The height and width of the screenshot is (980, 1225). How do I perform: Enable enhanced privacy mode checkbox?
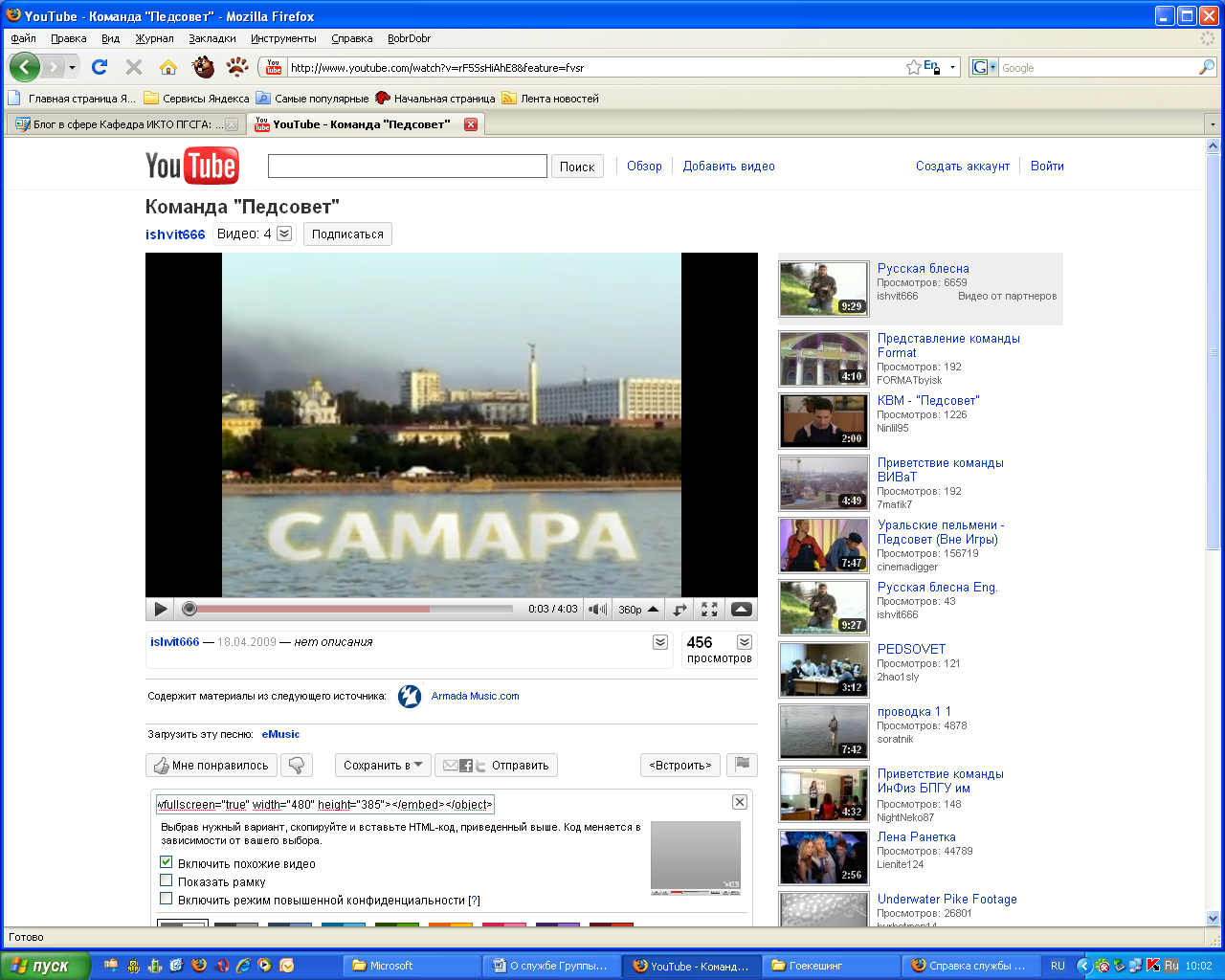coord(167,899)
